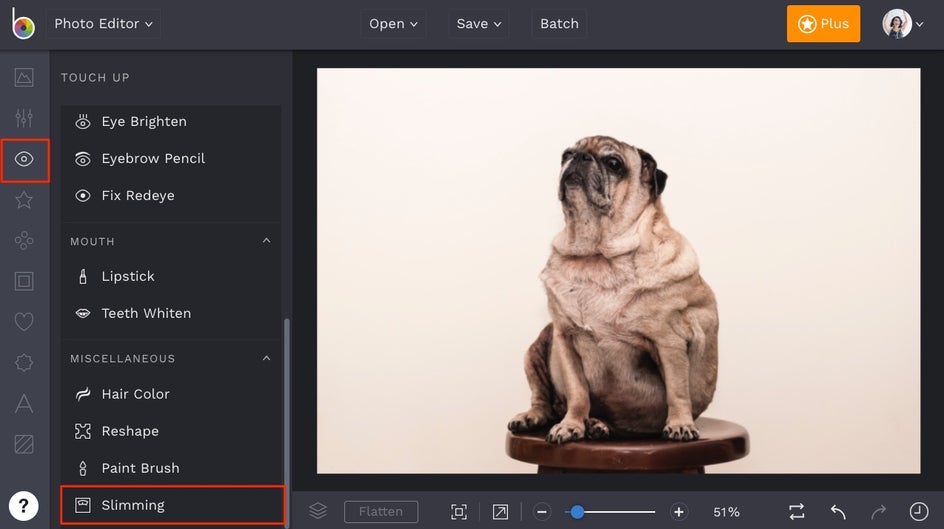This screenshot has height=529, width=944.
Task: Open the Textures hatched sidebar icon
Action: click(24, 444)
